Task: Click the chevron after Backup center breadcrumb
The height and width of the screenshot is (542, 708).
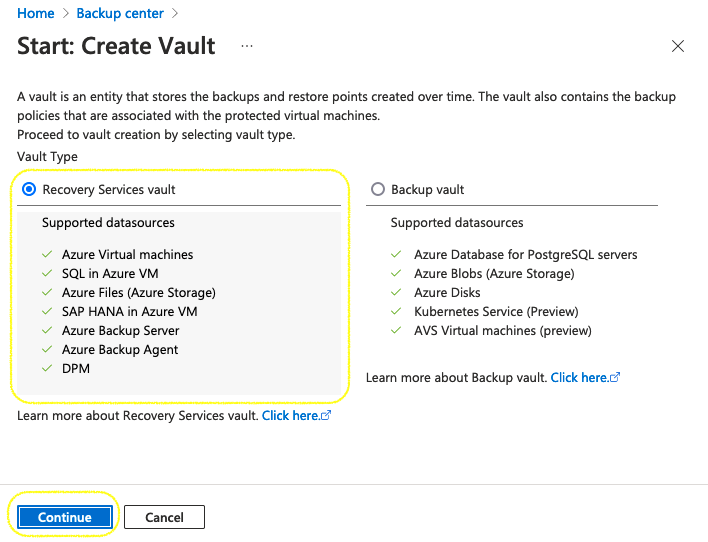Action: (x=175, y=14)
